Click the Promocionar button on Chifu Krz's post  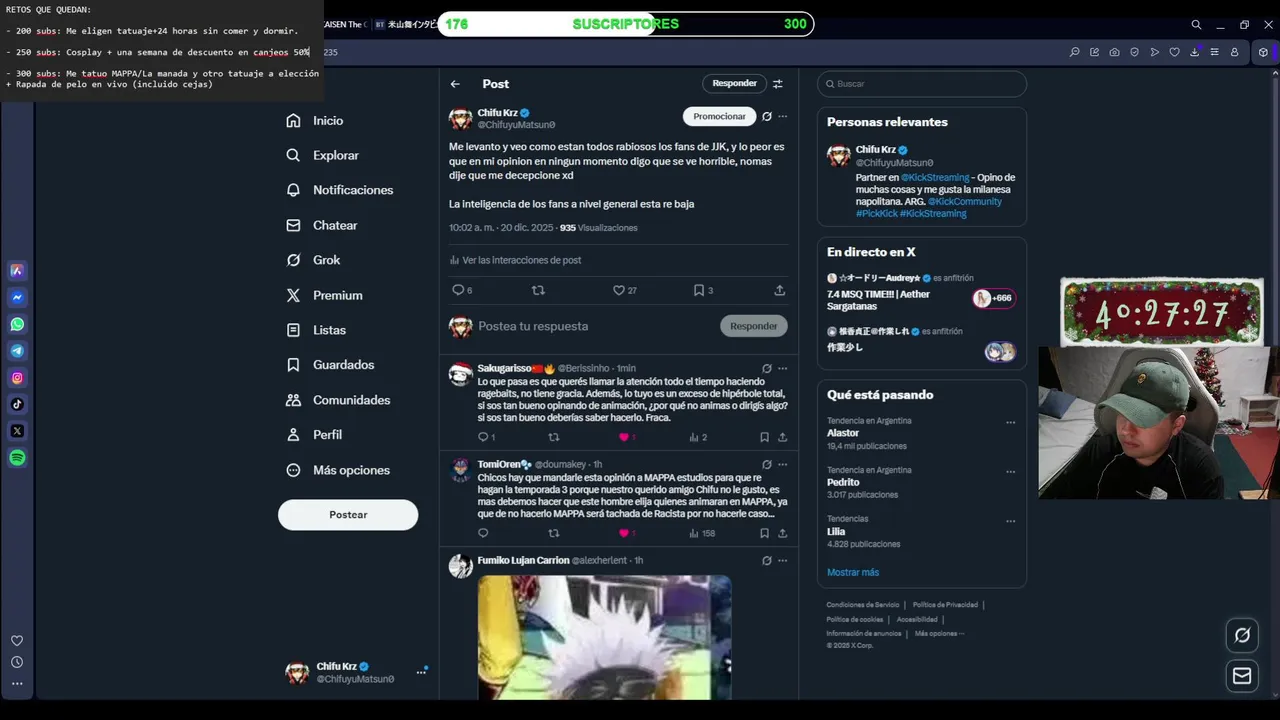720,116
